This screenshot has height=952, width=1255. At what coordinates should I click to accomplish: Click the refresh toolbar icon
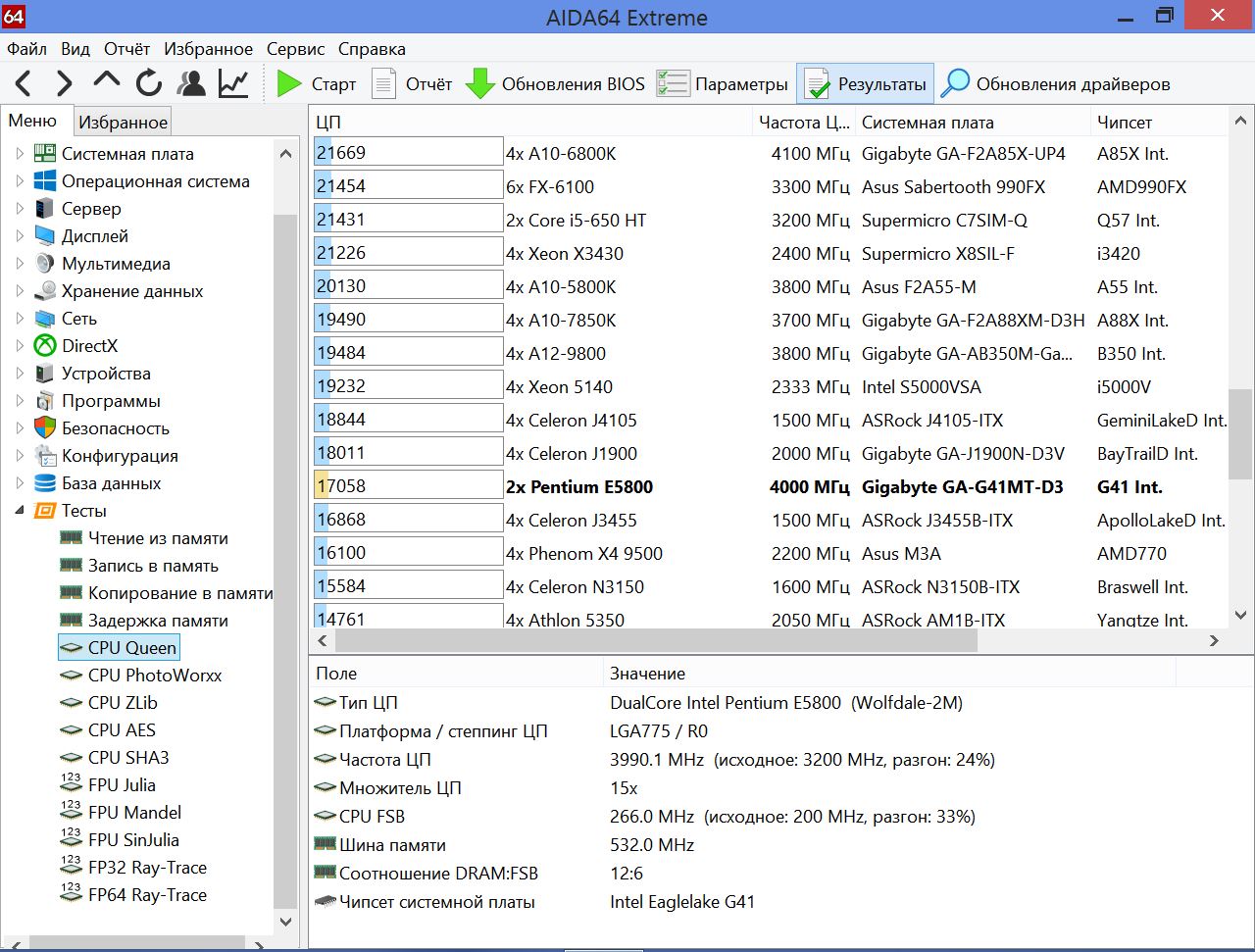coord(149,84)
